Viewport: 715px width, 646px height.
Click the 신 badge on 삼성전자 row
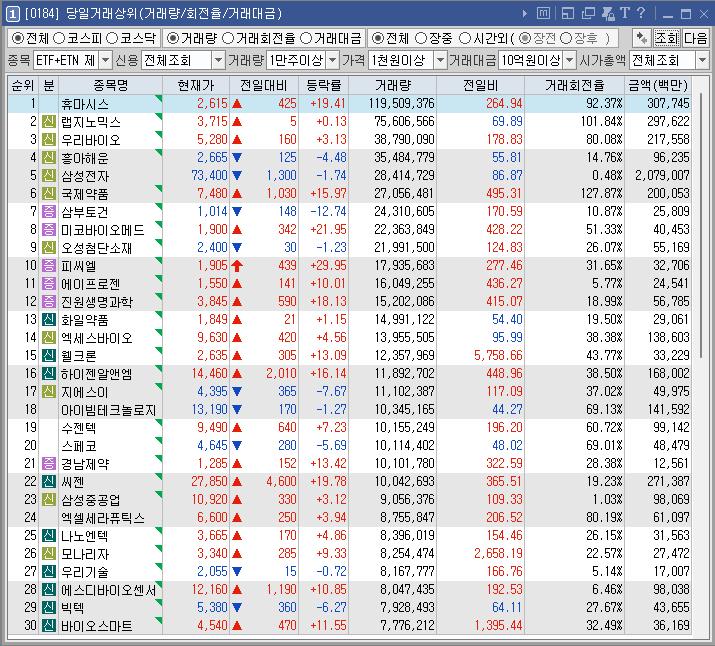pyautogui.click(x=48, y=176)
